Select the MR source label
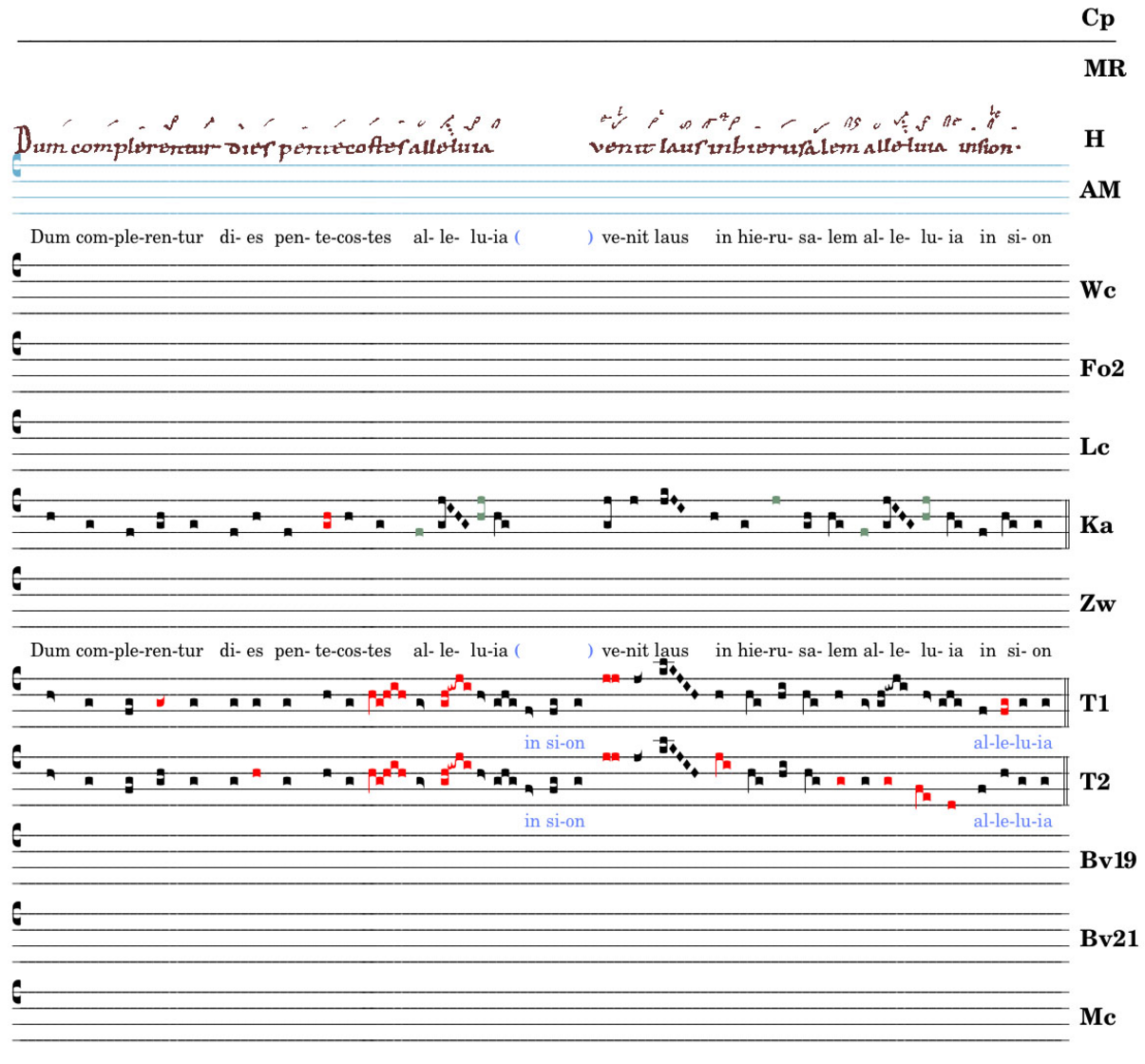 (1103, 68)
